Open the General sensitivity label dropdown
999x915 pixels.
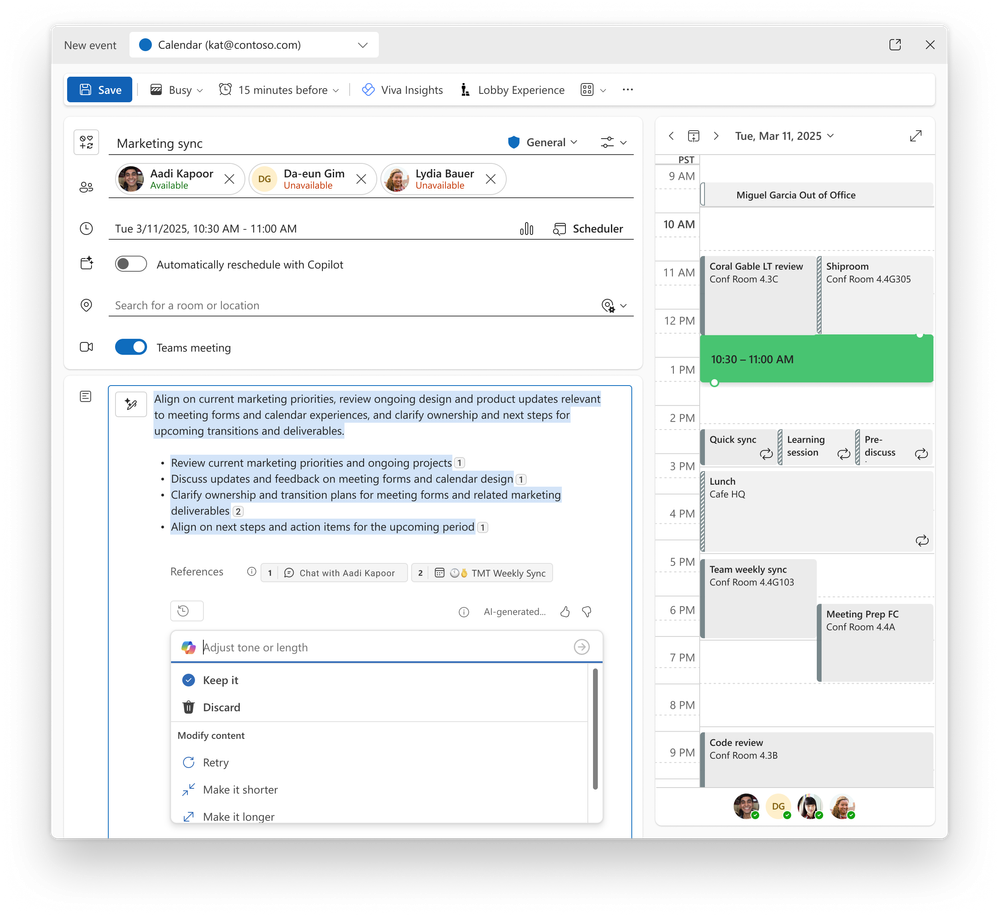coord(543,142)
